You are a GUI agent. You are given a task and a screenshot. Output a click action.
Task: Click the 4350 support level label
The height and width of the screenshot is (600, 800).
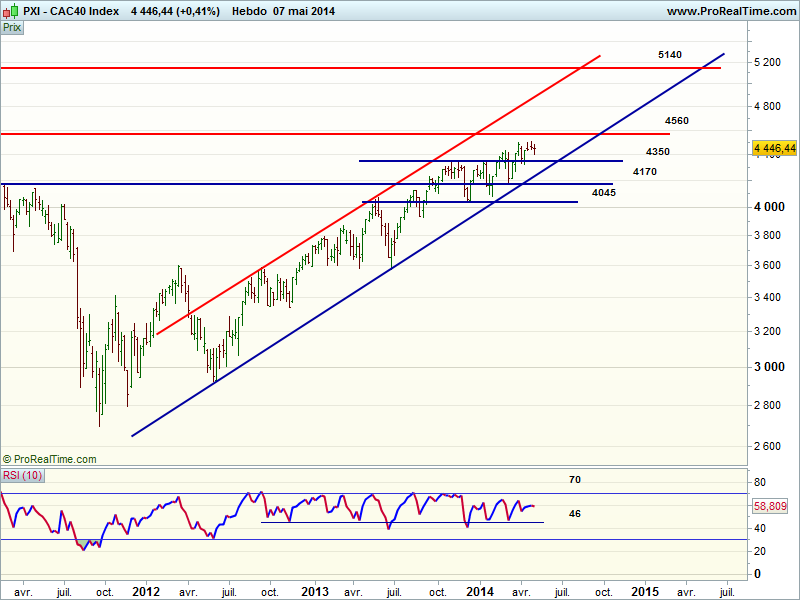pyautogui.click(x=657, y=152)
